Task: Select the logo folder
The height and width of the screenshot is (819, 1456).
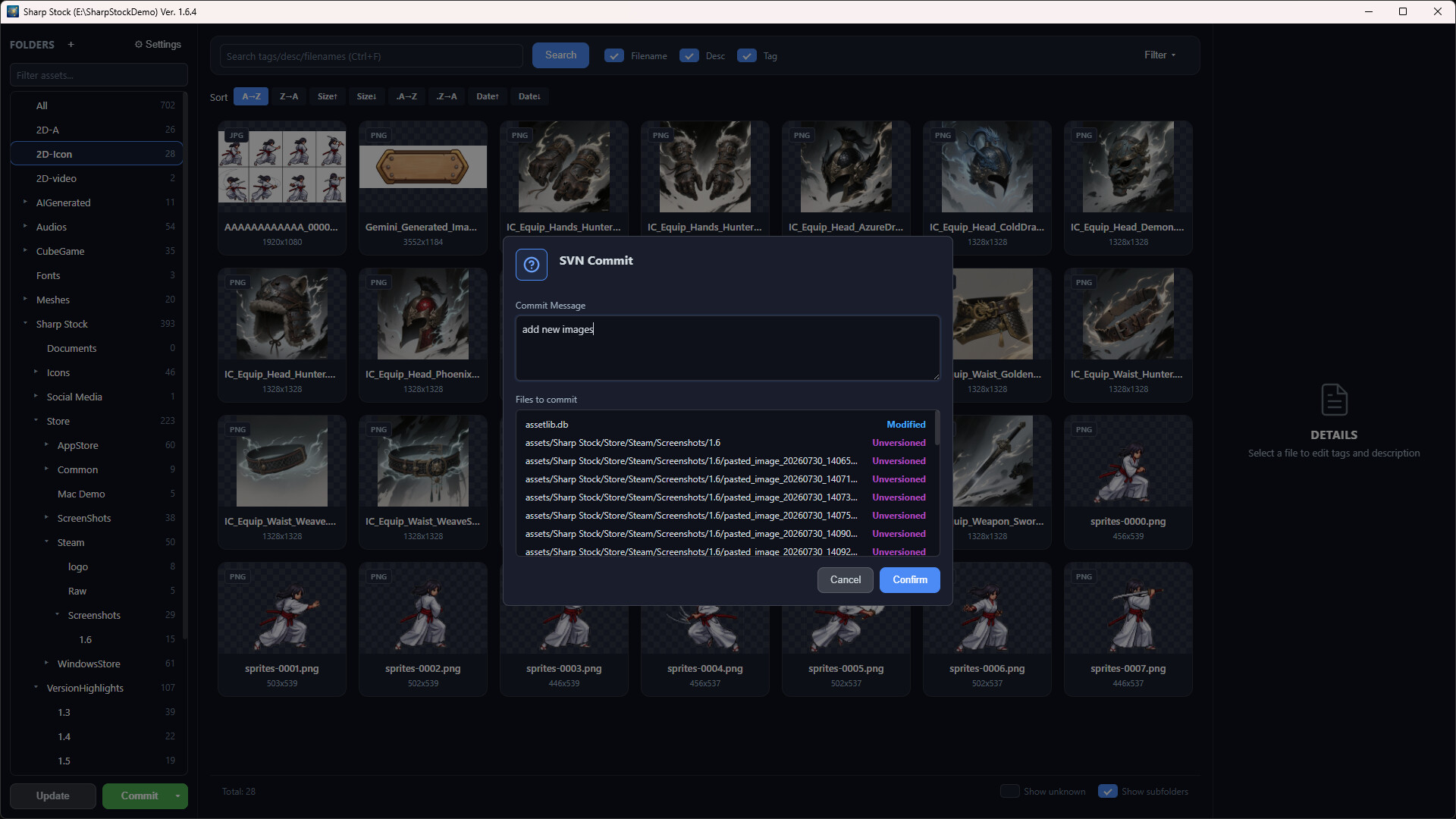Action: [x=96, y=566]
